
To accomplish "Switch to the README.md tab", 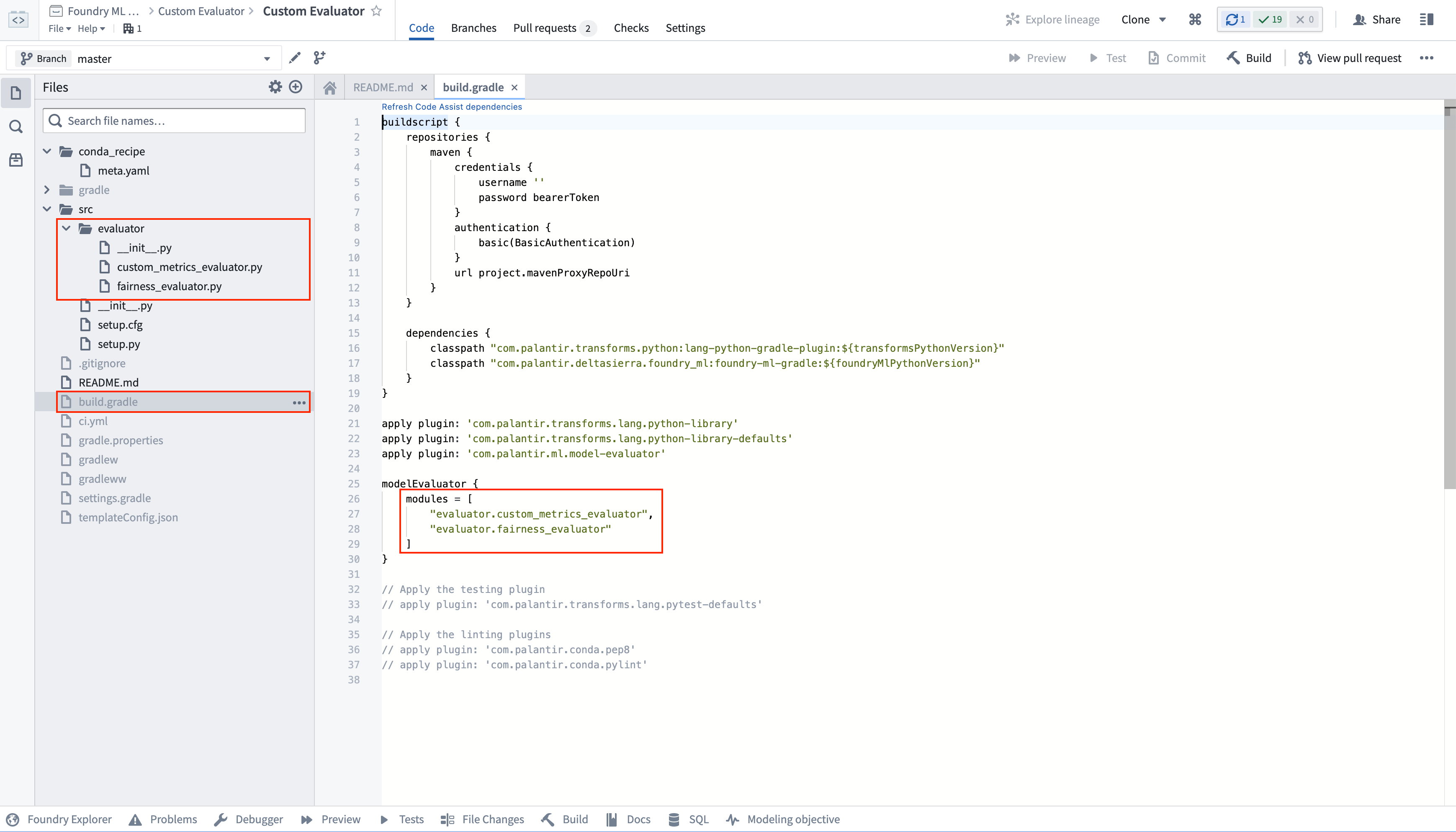I will [383, 87].
